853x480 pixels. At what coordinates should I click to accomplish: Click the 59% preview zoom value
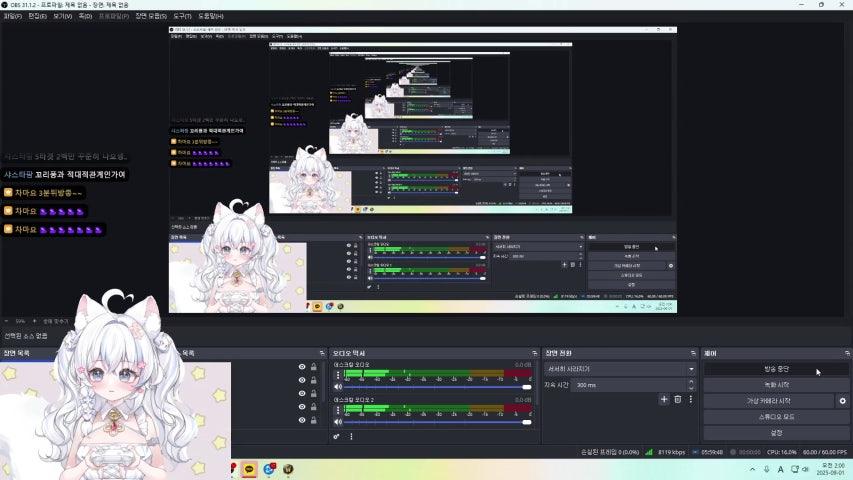20,321
